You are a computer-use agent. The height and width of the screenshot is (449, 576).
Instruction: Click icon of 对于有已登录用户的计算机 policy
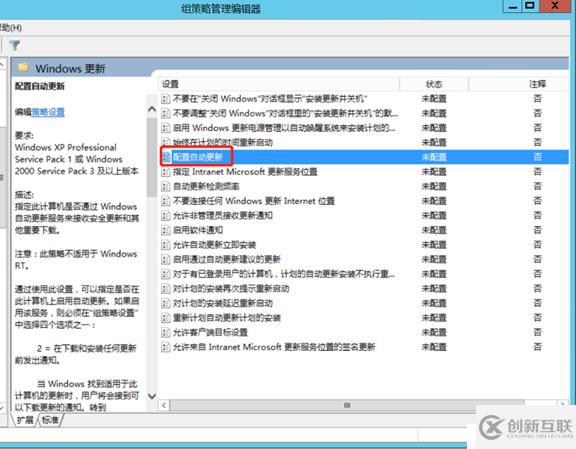pyautogui.click(x=166, y=274)
